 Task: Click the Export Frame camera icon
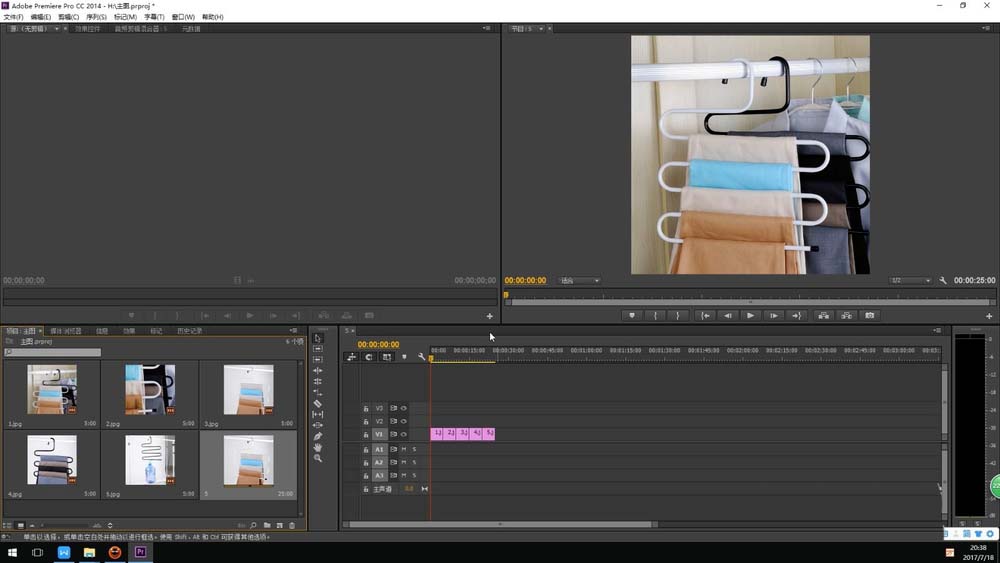pyautogui.click(x=870, y=315)
